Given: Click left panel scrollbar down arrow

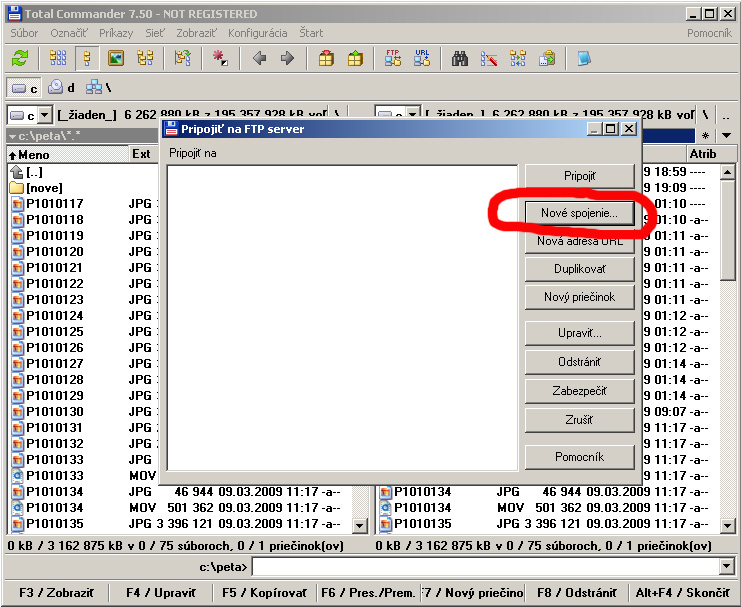Looking at the screenshot, I should [360, 524].
